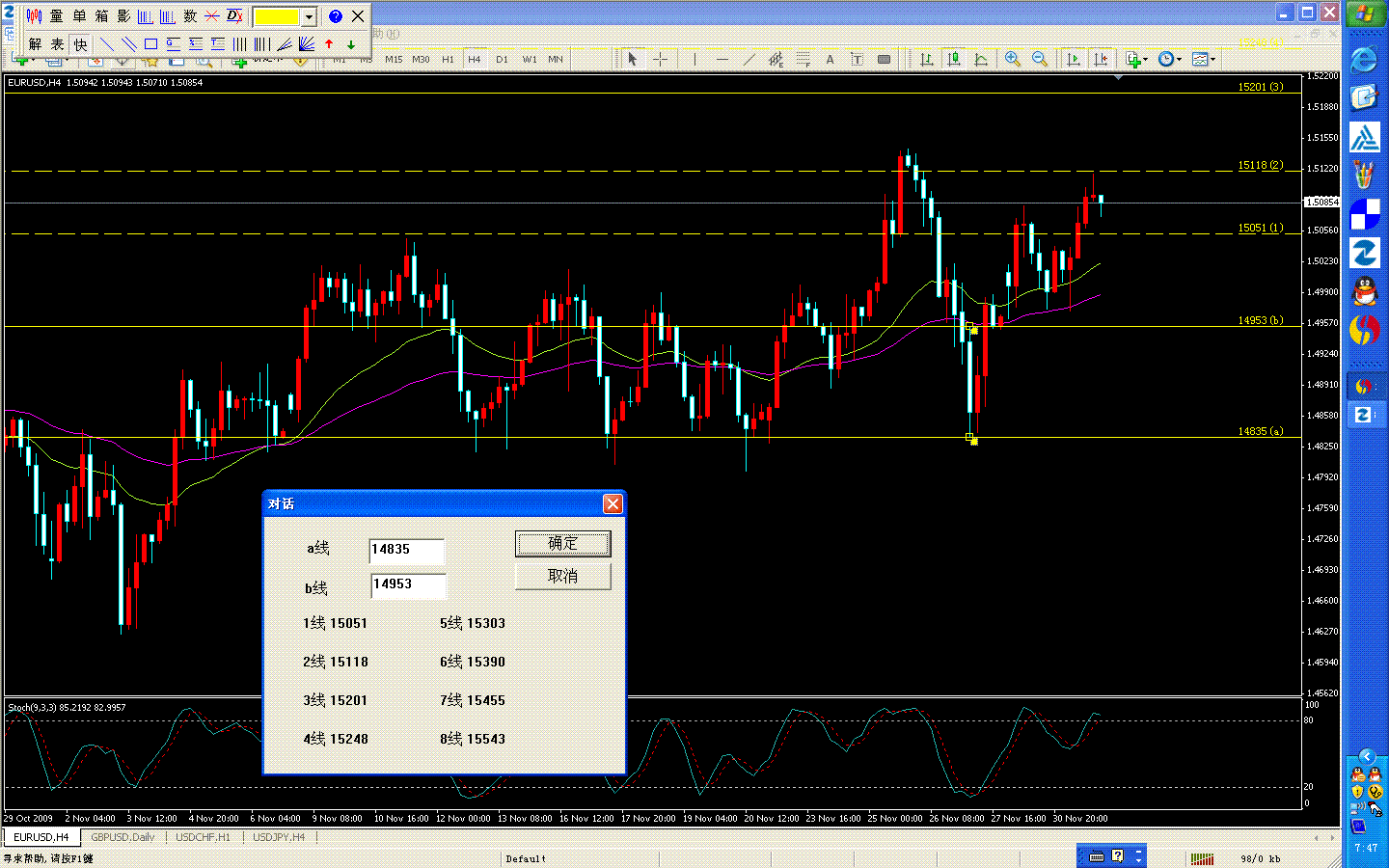Select the four vertical lines tool
The width and height of the screenshot is (1389, 868).
[239, 44]
